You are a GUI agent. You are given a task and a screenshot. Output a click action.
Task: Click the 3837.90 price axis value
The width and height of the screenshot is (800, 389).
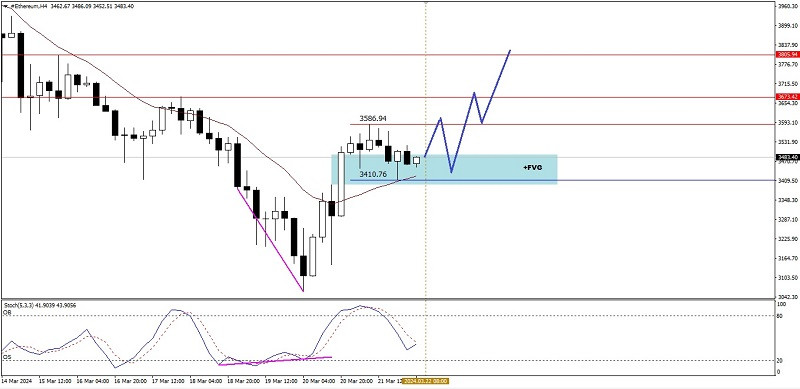click(788, 45)
